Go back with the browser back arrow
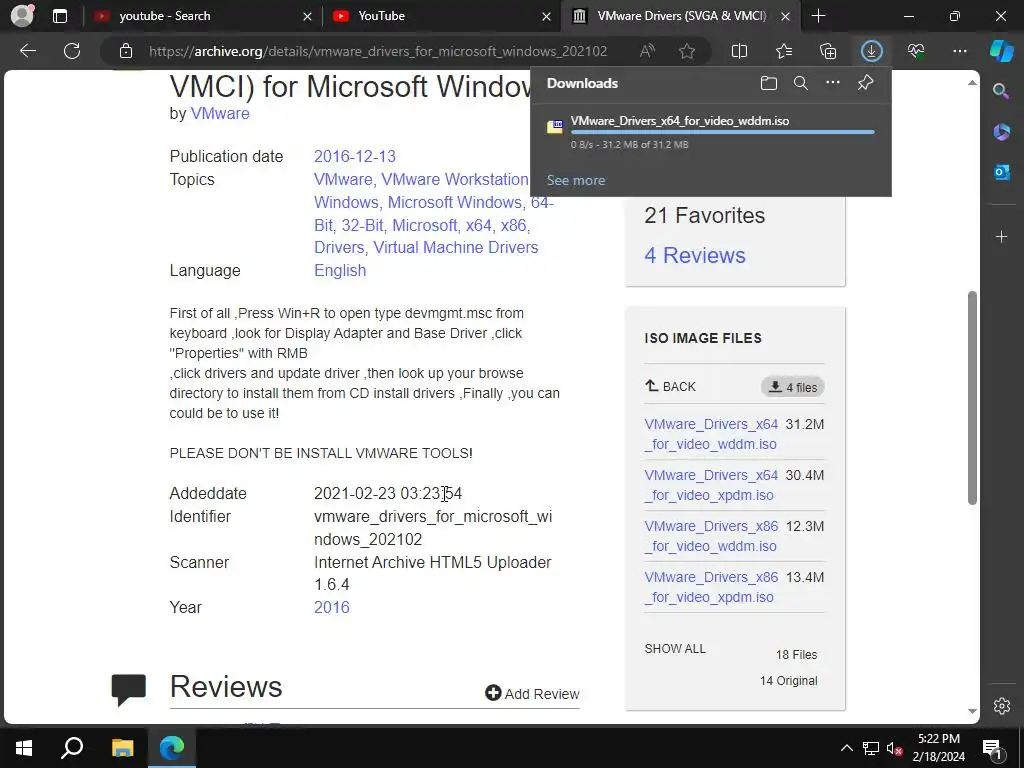Image resolution: width=1024 pixels, height=768 pixels. (x=28, y=51)
